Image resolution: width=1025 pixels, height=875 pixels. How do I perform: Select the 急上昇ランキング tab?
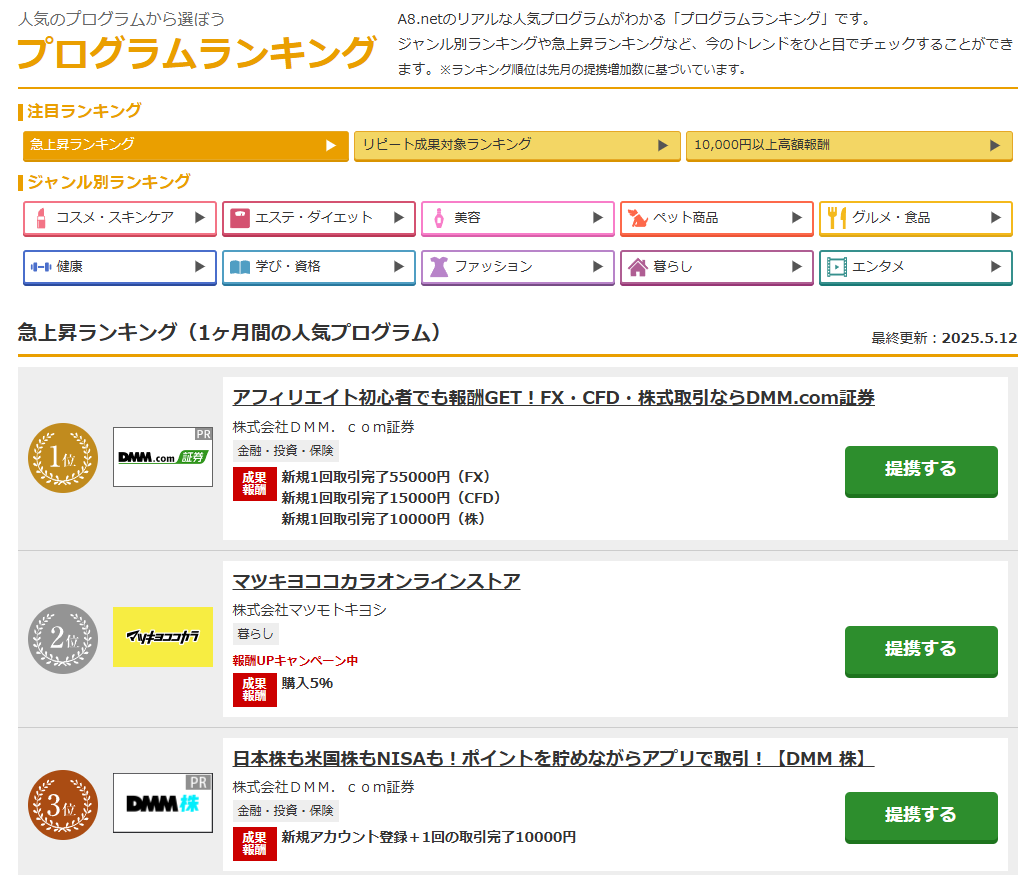(x=186, y=146)
